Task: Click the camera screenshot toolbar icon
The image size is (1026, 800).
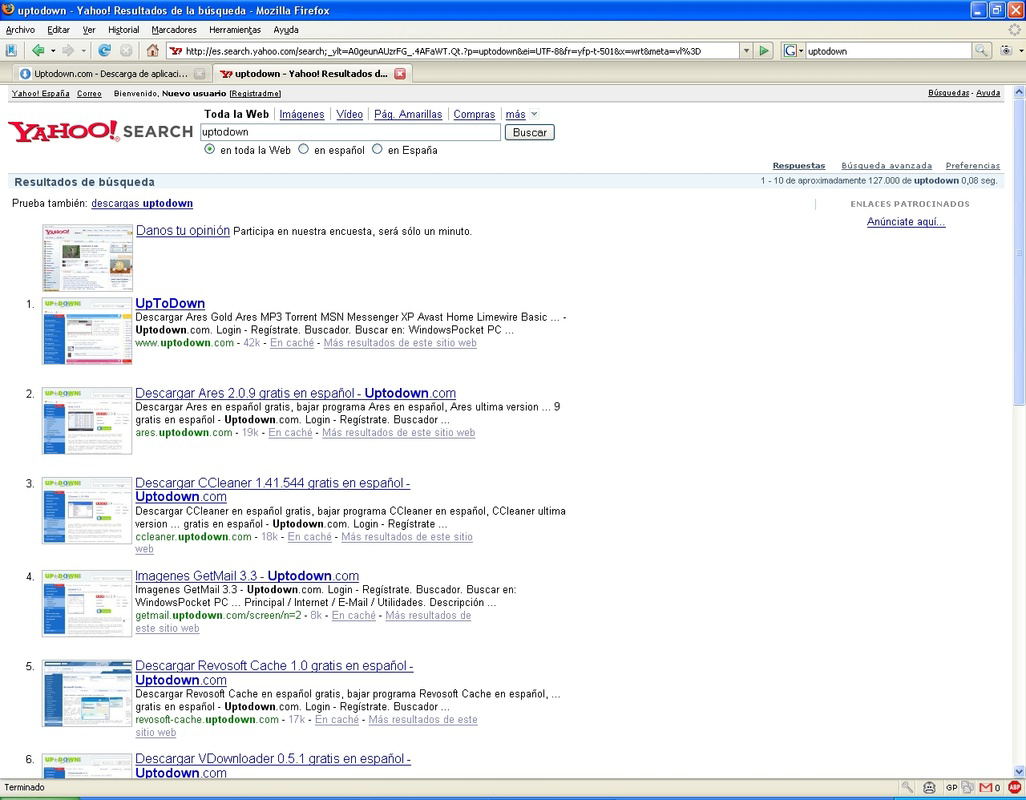Action: pyautogui.click(x=1006, y=50)
